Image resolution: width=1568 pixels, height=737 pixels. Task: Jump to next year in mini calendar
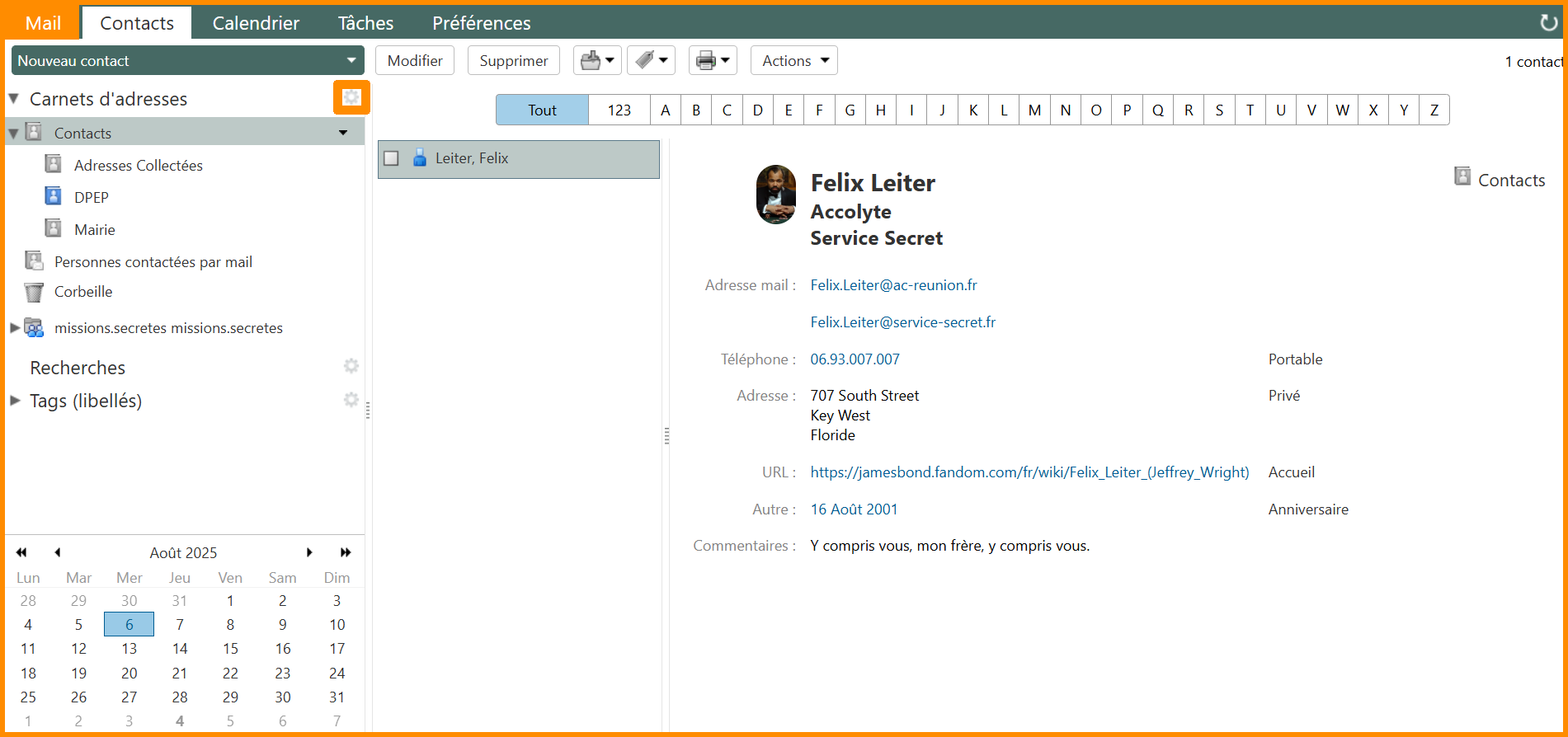click(346, 552)
